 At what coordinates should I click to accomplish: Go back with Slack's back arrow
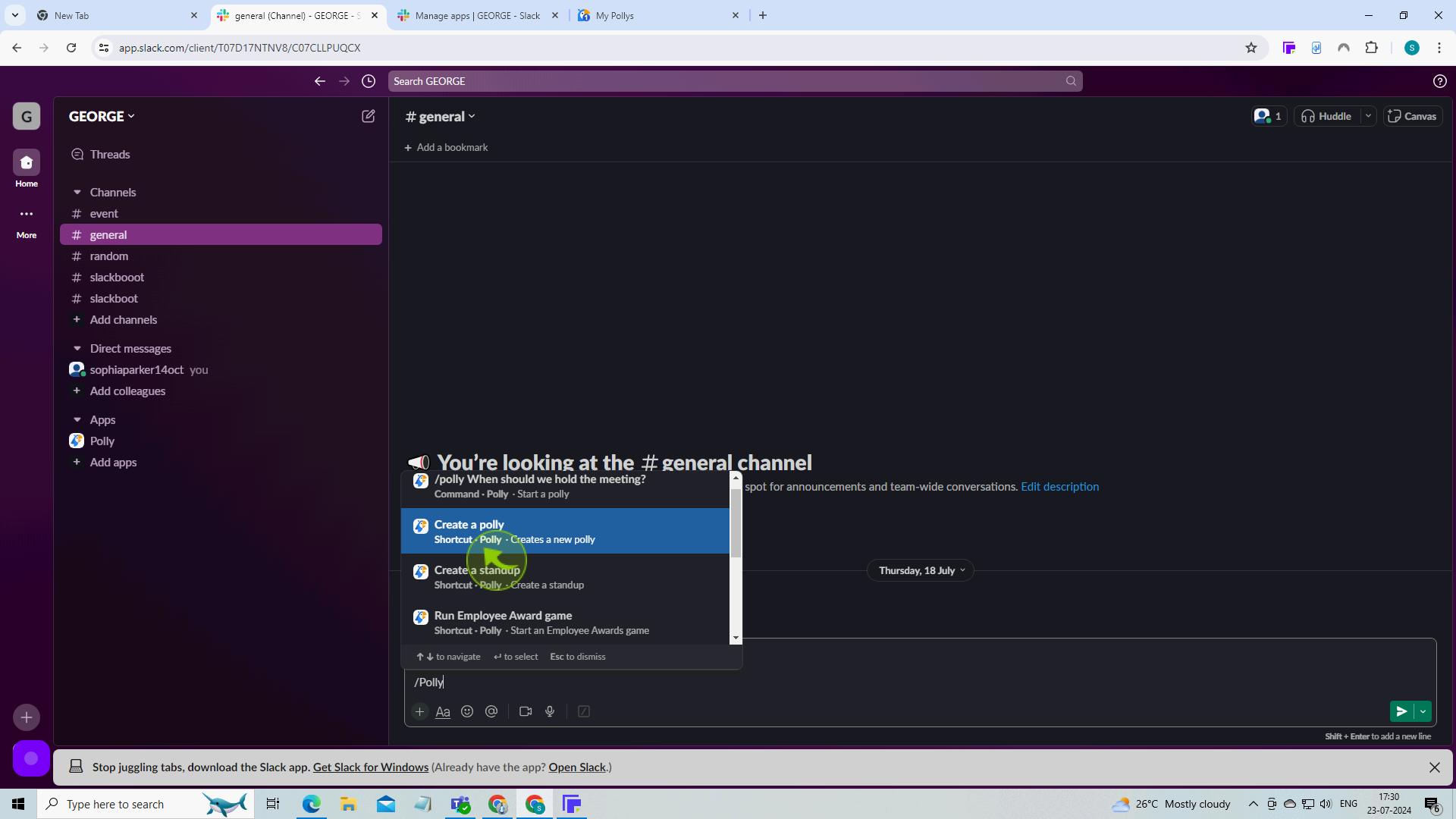click(x=320, y=81)
